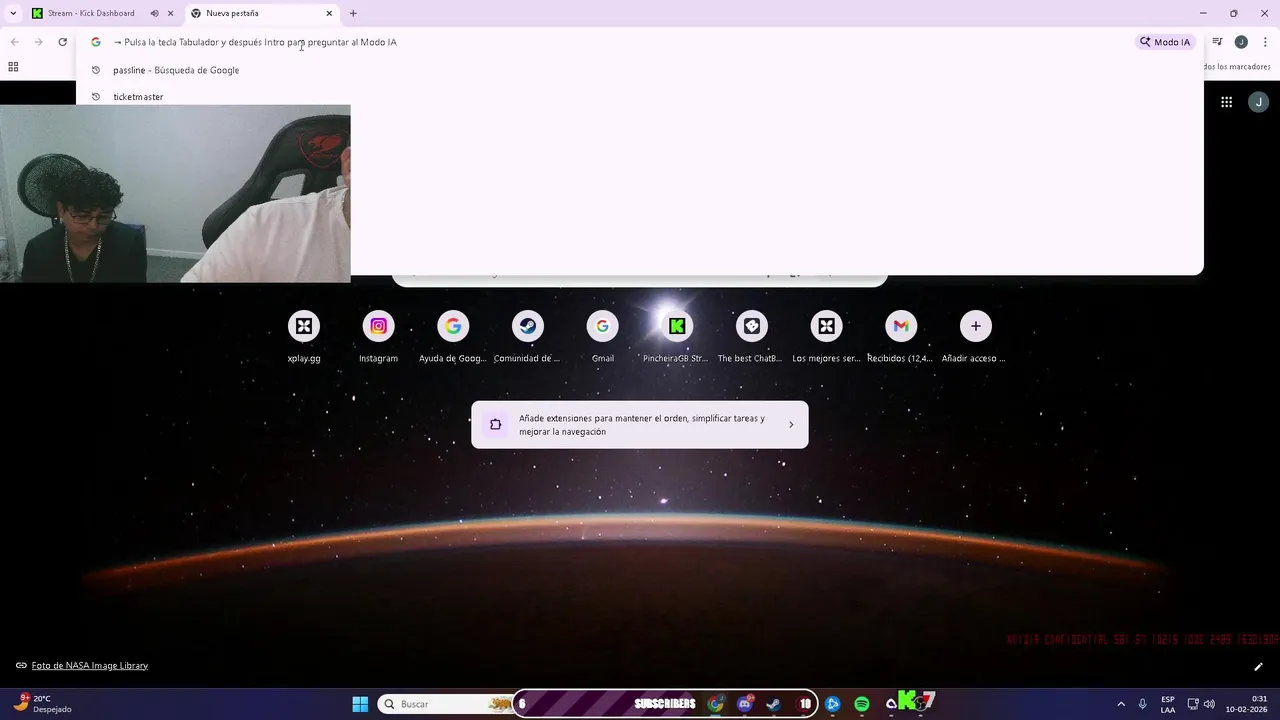Open the xplay.gg shortcut
The height and width of the screenshot is (720, 1280).
(304, 337)
